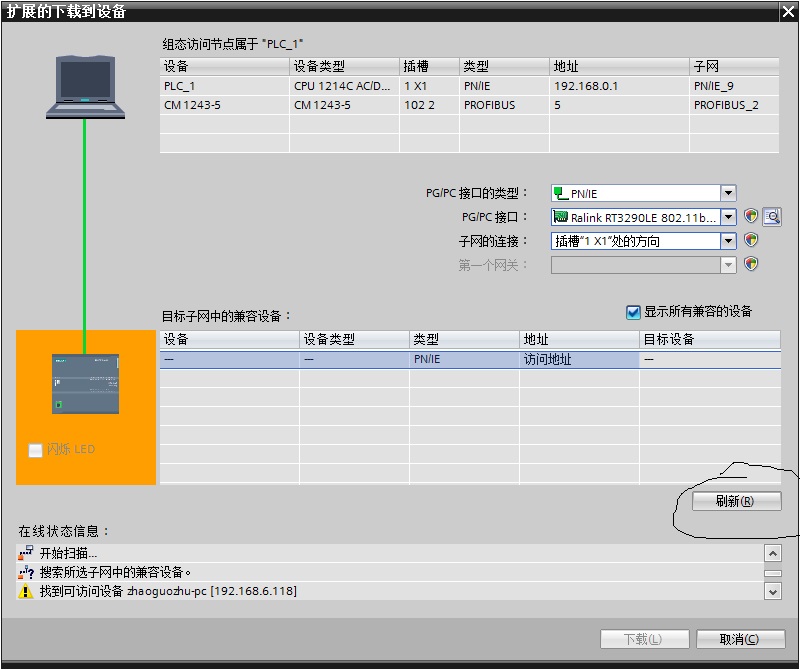Close the 扩展的下载到设备 dialog
The height and width of the screenshot is (670, 800).
tap(788, 11)
